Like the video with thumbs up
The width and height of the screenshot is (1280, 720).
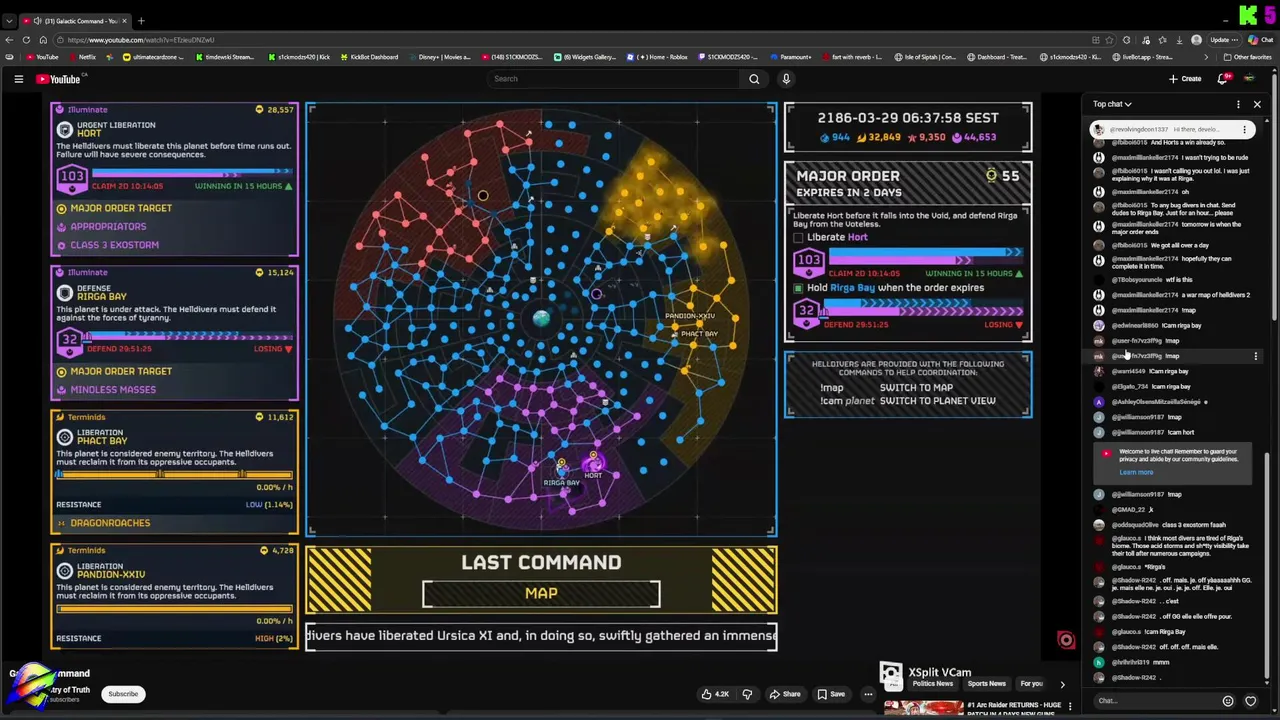pos(715,694)
